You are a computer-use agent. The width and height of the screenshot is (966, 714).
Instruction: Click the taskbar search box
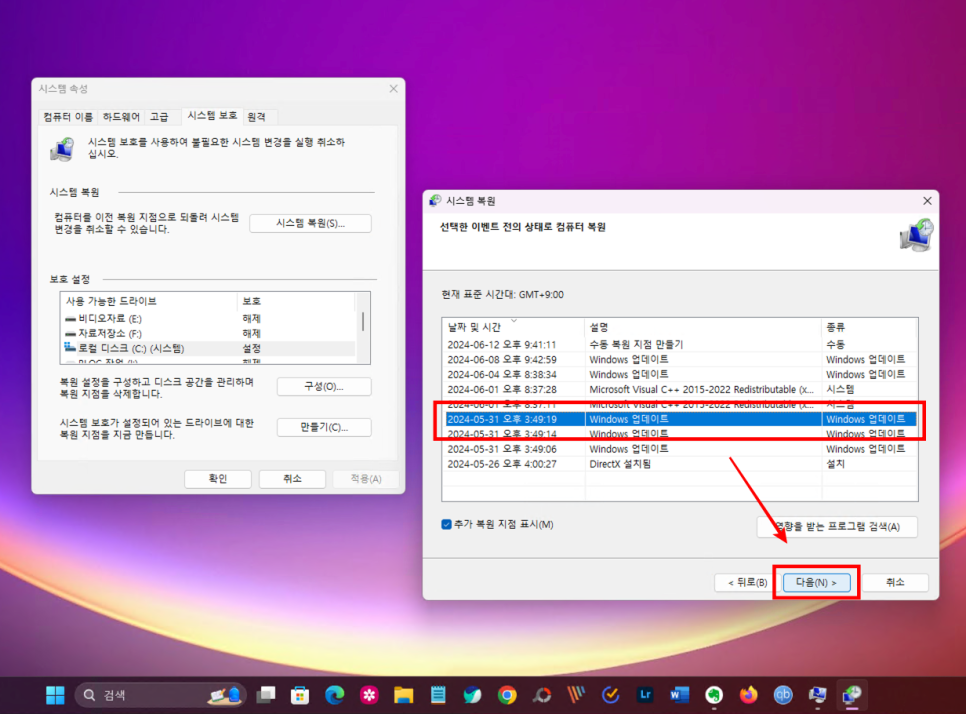pyautogui.click(x=160, y=695)
